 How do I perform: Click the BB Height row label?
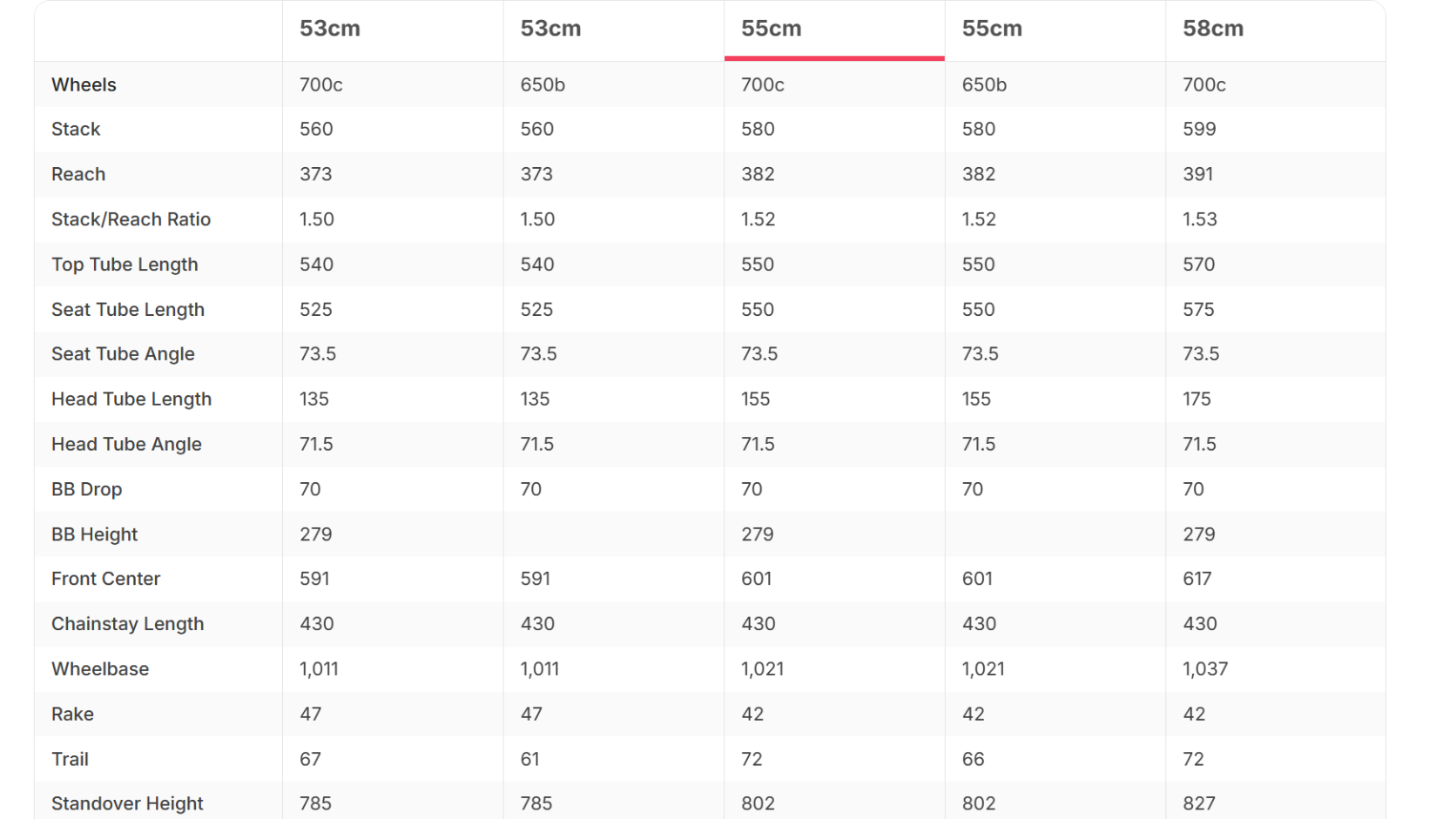(x=94, y=534)
